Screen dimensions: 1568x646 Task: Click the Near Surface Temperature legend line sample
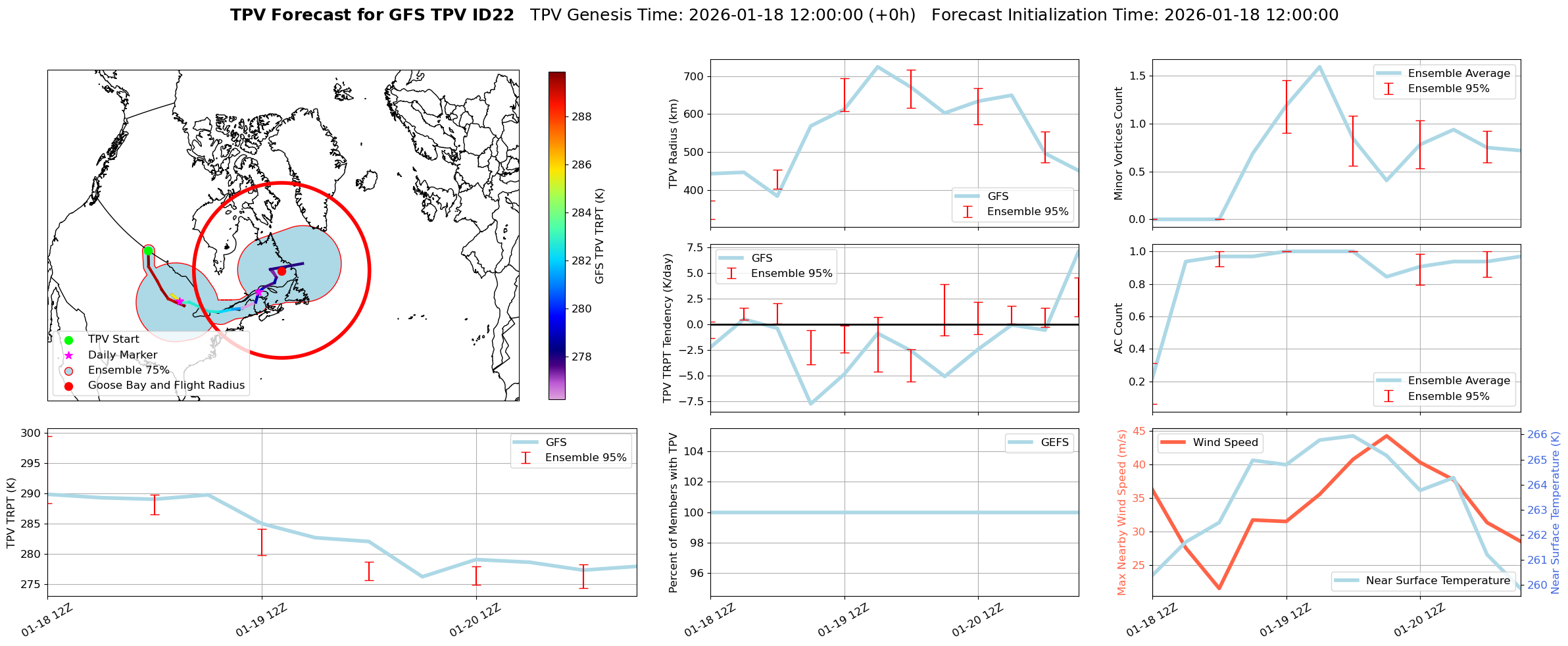click(x=1346, y=581)
